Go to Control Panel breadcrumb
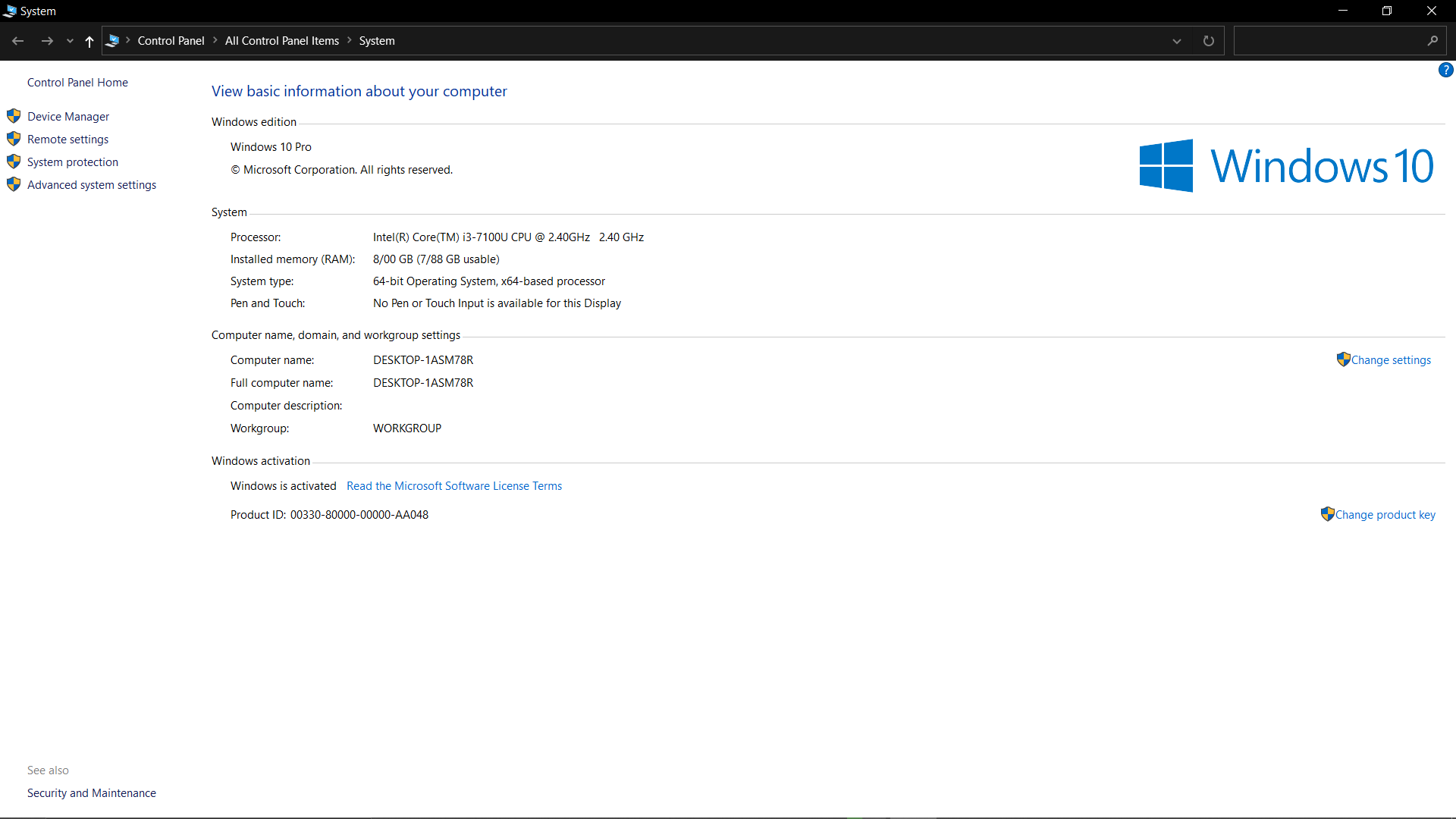The height and width of the screenshot is (819, 1456). click(171, 41)
